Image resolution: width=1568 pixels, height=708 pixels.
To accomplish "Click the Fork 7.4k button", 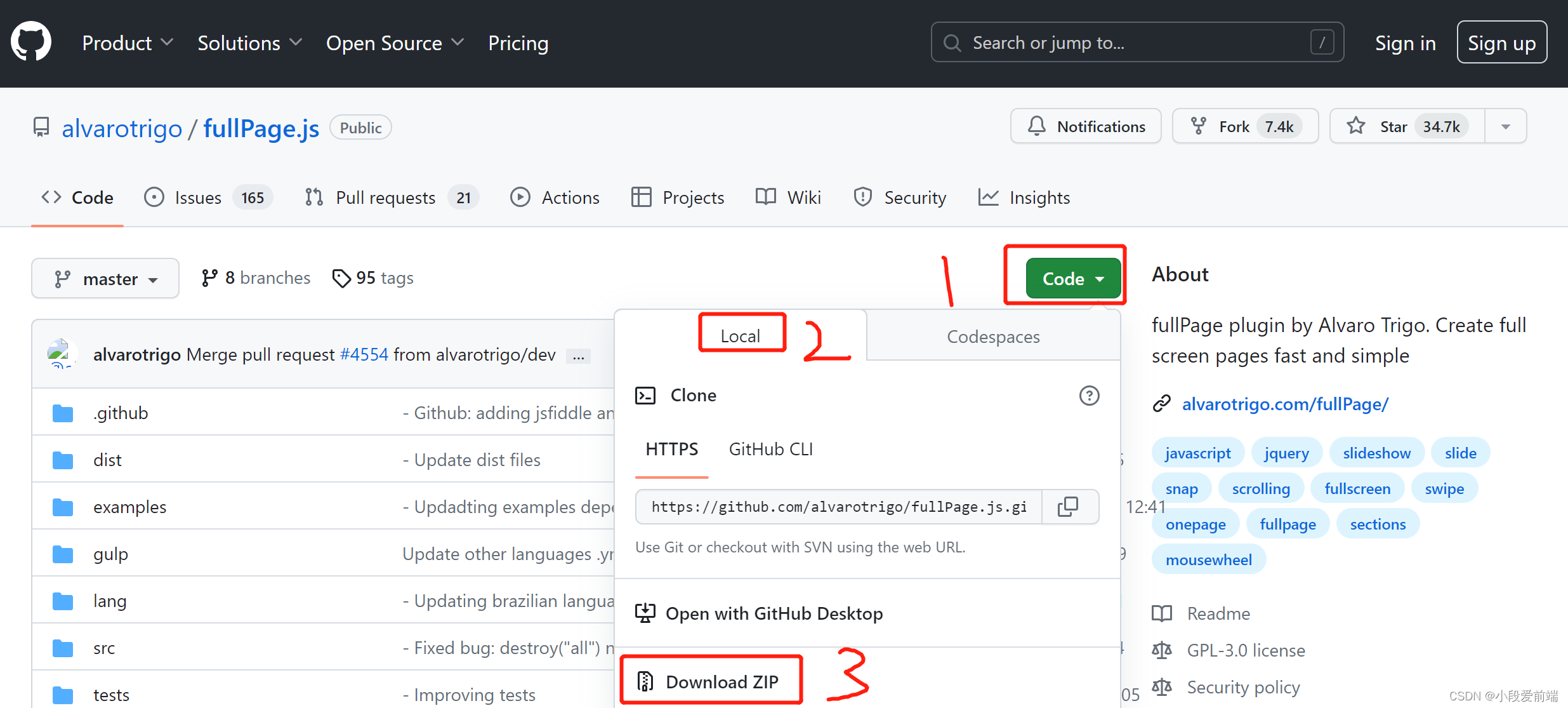I will (1244, 126).
